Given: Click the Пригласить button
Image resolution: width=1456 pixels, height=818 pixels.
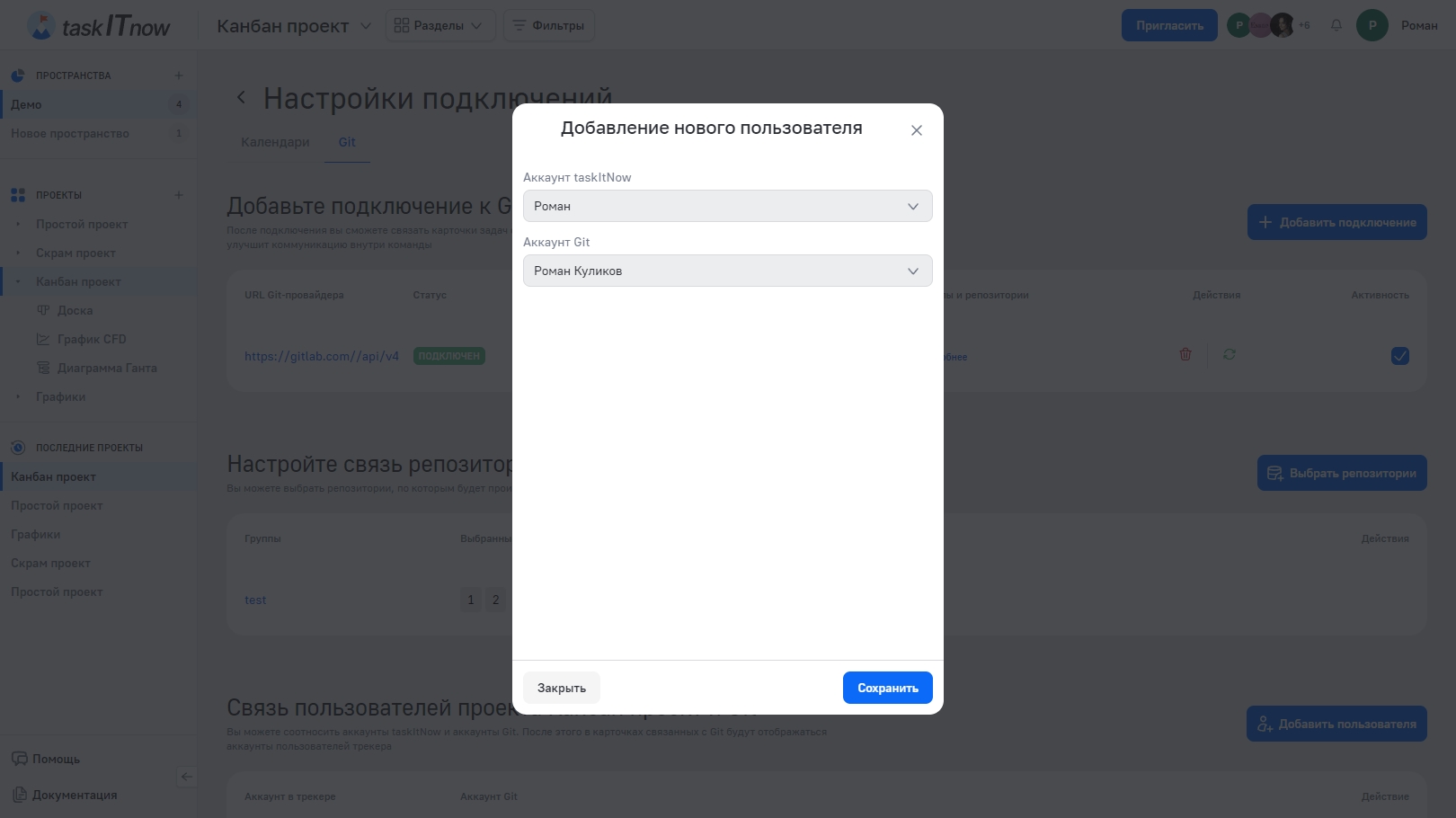Looking at the screenshot, I should (1168, 25).
